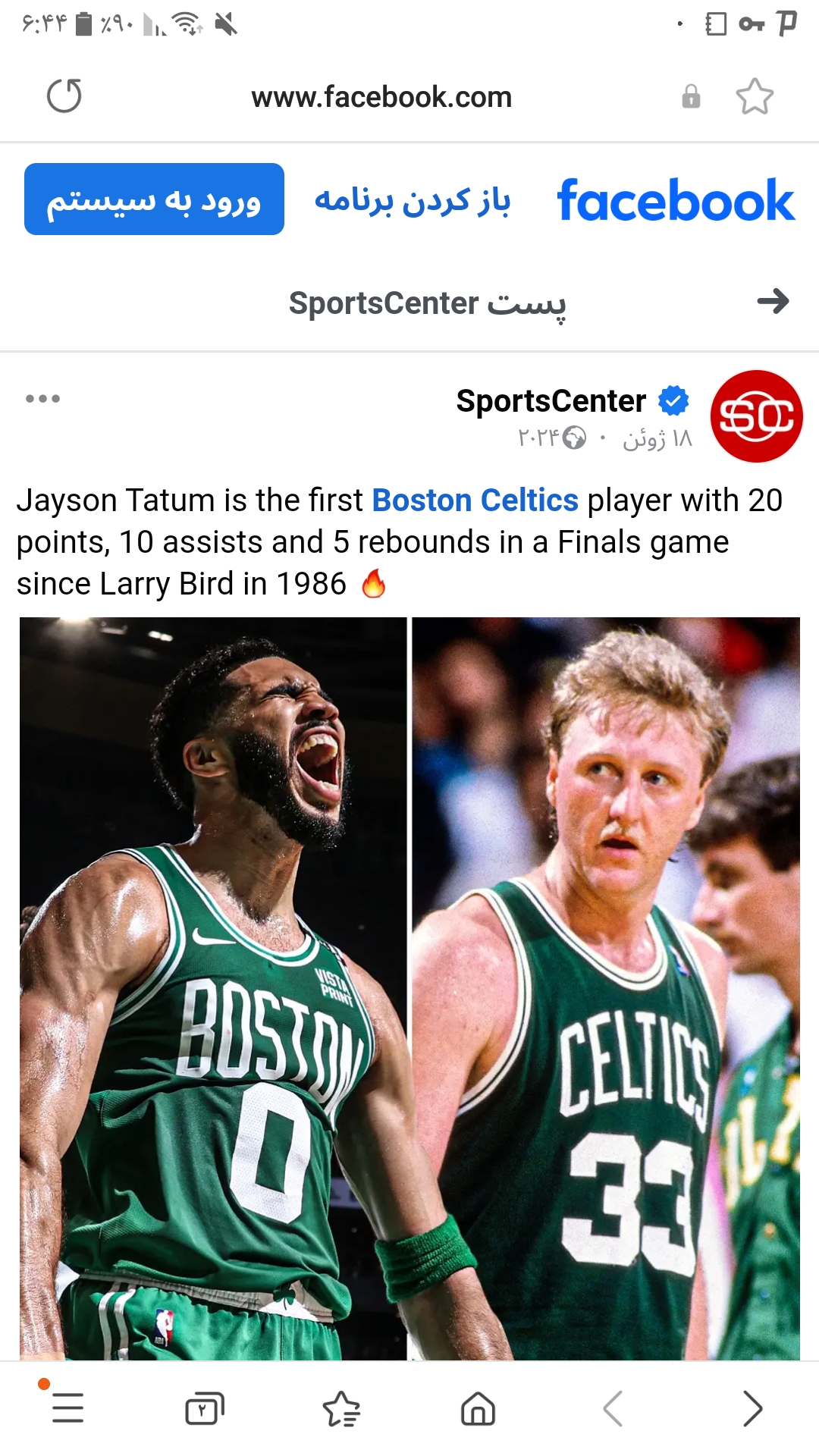Open the Larry Bird photo on the right
The width and height of the screenshot is (819, 1456).
pos(606,988)
